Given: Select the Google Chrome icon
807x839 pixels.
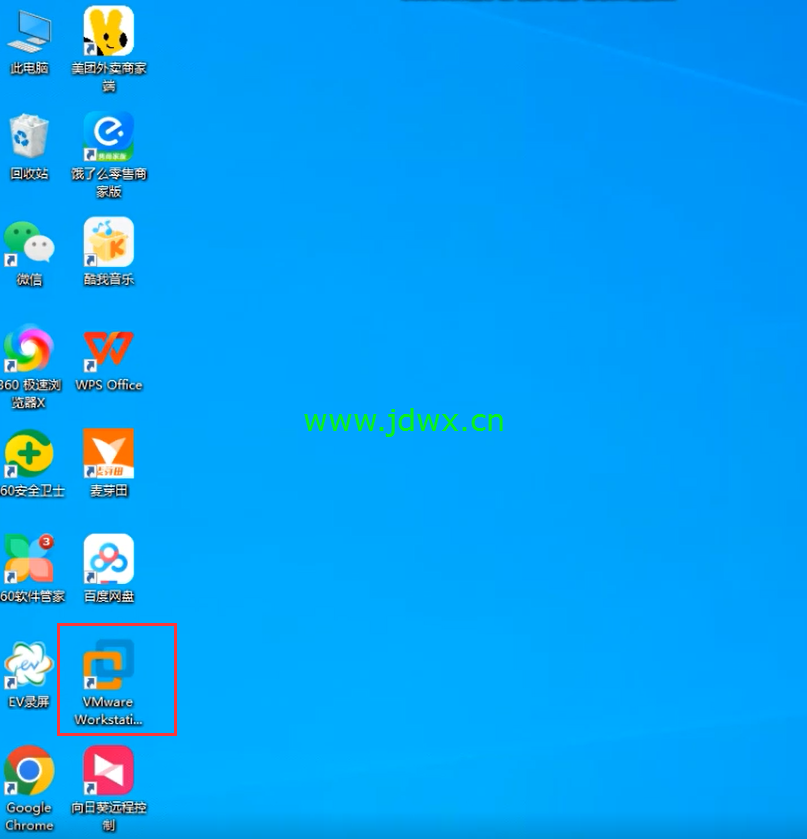Looking at the screenshot, I should pyautogui.click(x=29, y=770).
